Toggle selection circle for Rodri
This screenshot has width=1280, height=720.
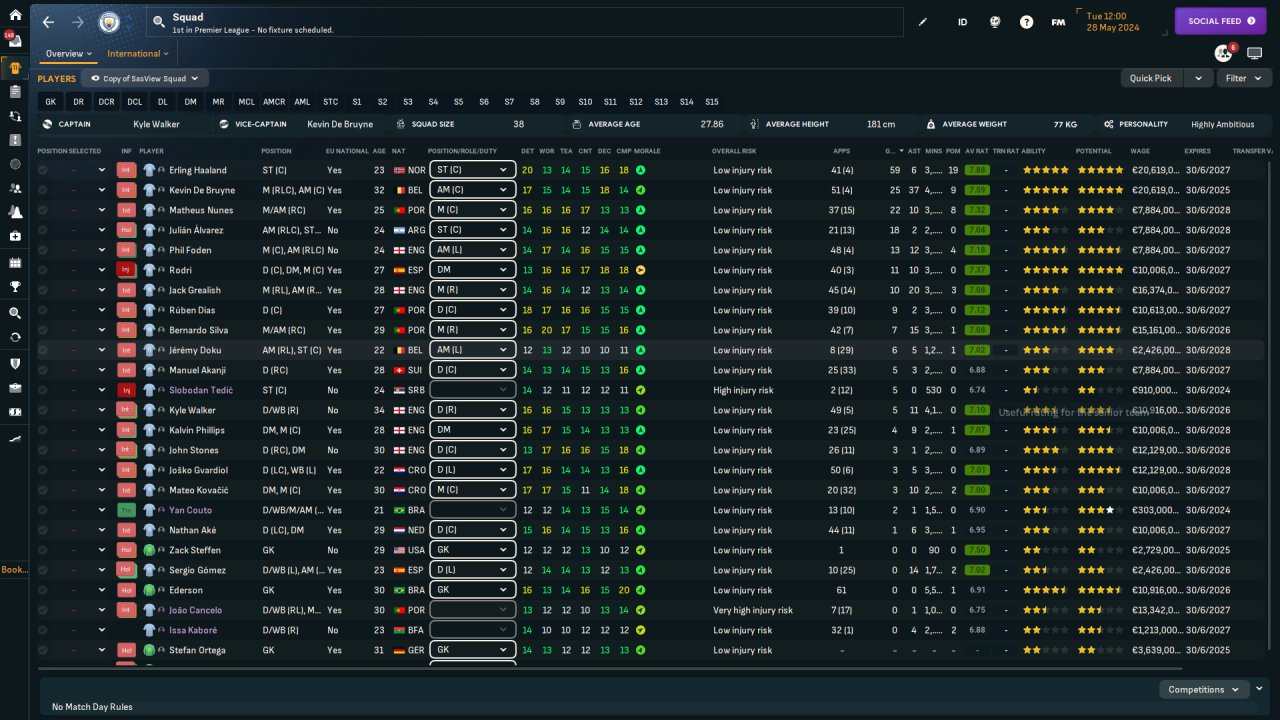[x=43, y=270]
